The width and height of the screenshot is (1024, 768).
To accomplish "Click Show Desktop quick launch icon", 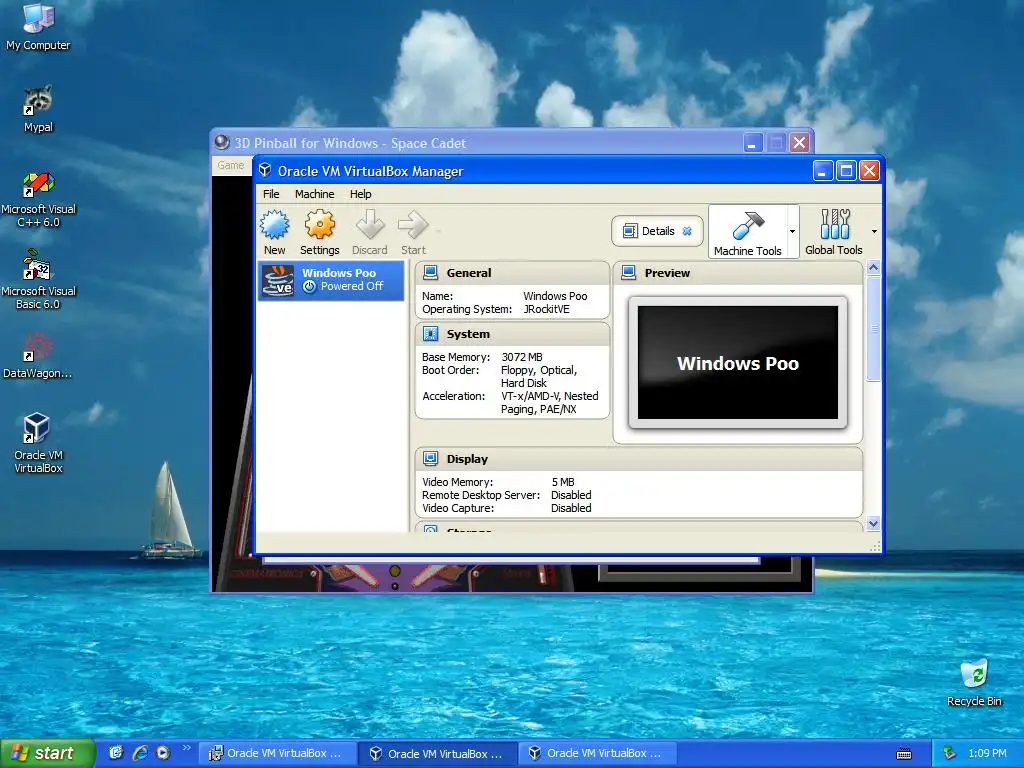I will (116, 753).
